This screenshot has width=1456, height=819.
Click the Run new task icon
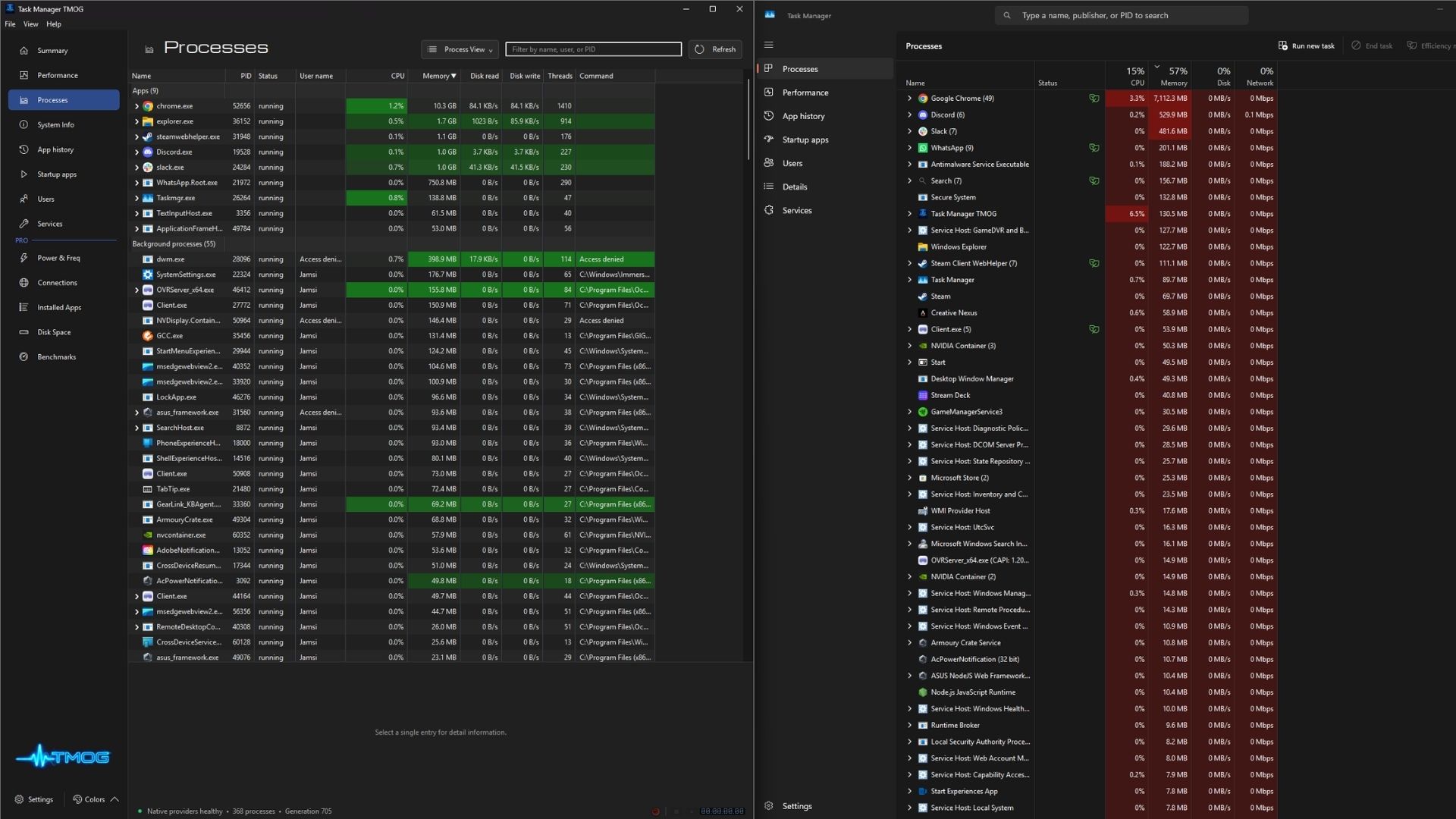1282,45
